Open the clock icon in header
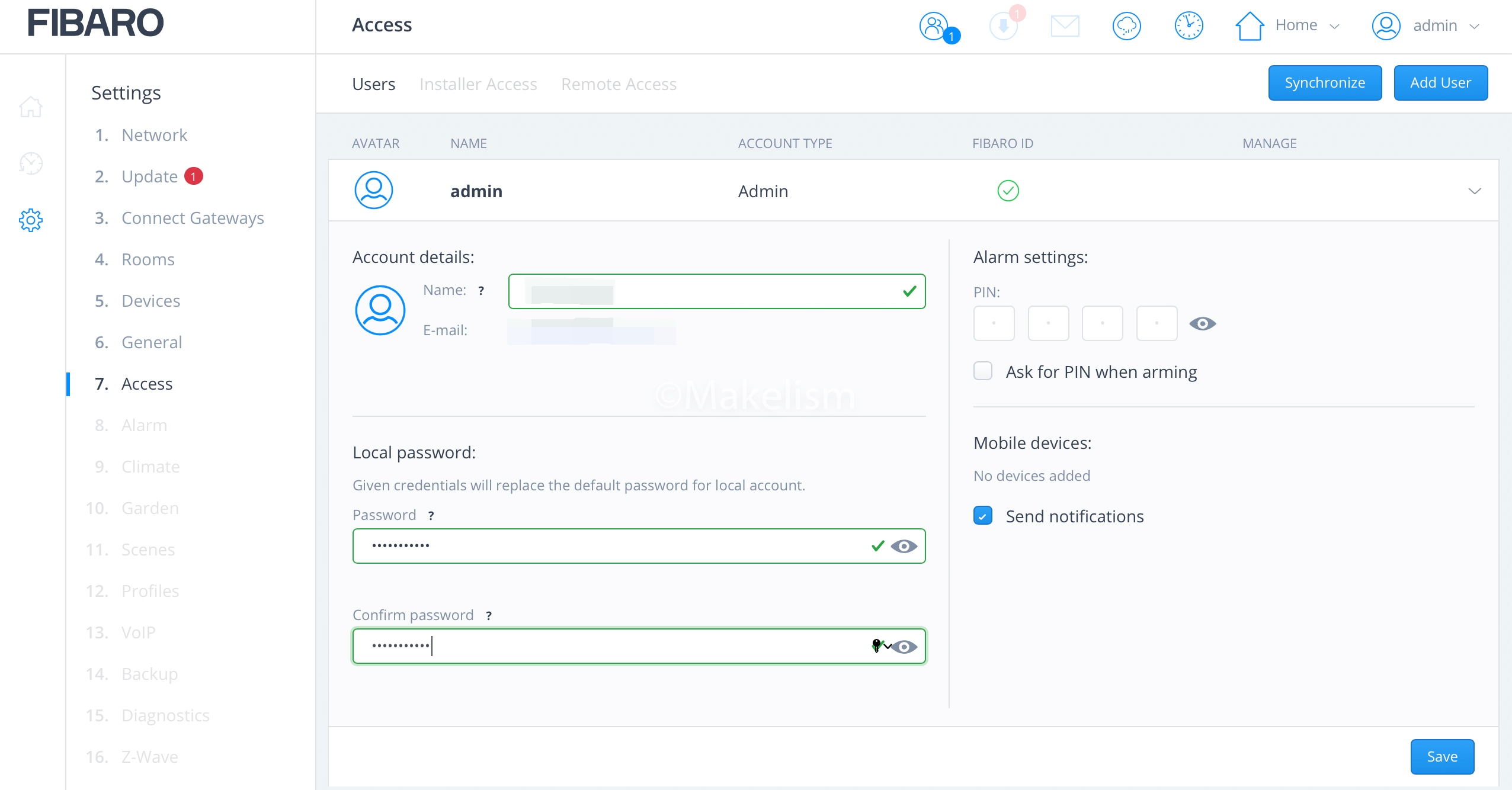This screenshot has height=790, width=1512. [1189, 26]
